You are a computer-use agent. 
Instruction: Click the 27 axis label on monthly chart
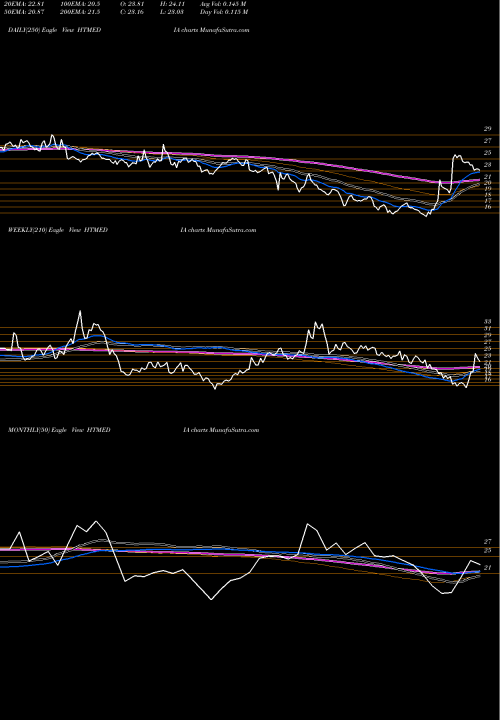(x=487, y=542)
